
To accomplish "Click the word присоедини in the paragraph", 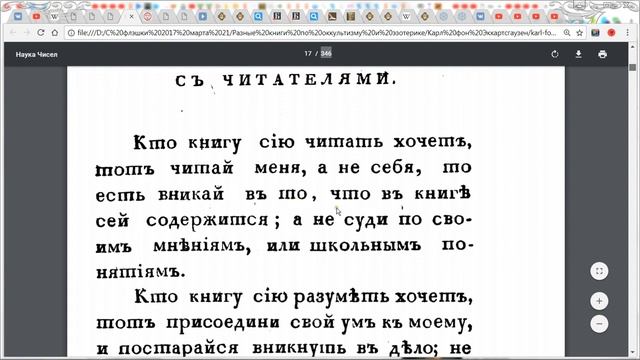I will point(223,323).
